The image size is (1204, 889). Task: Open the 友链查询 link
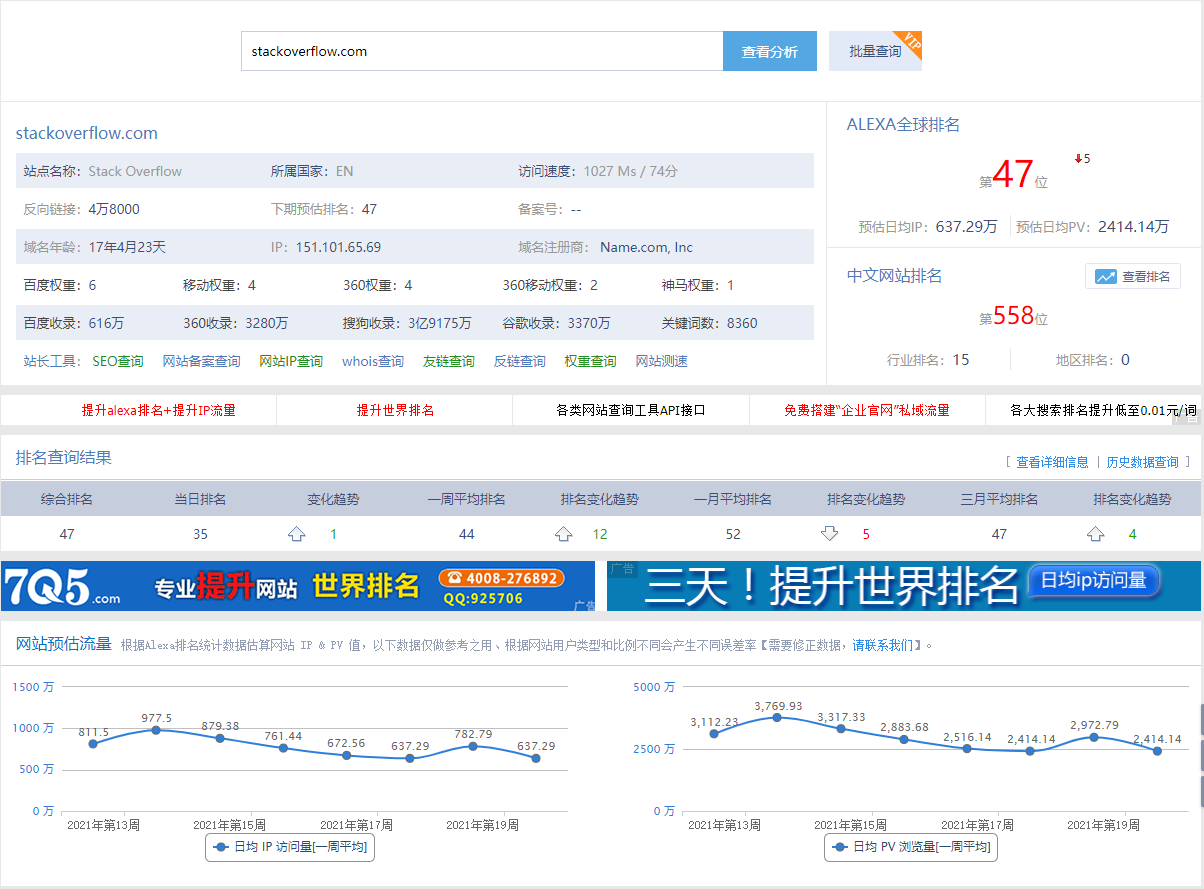click(449, 361)
